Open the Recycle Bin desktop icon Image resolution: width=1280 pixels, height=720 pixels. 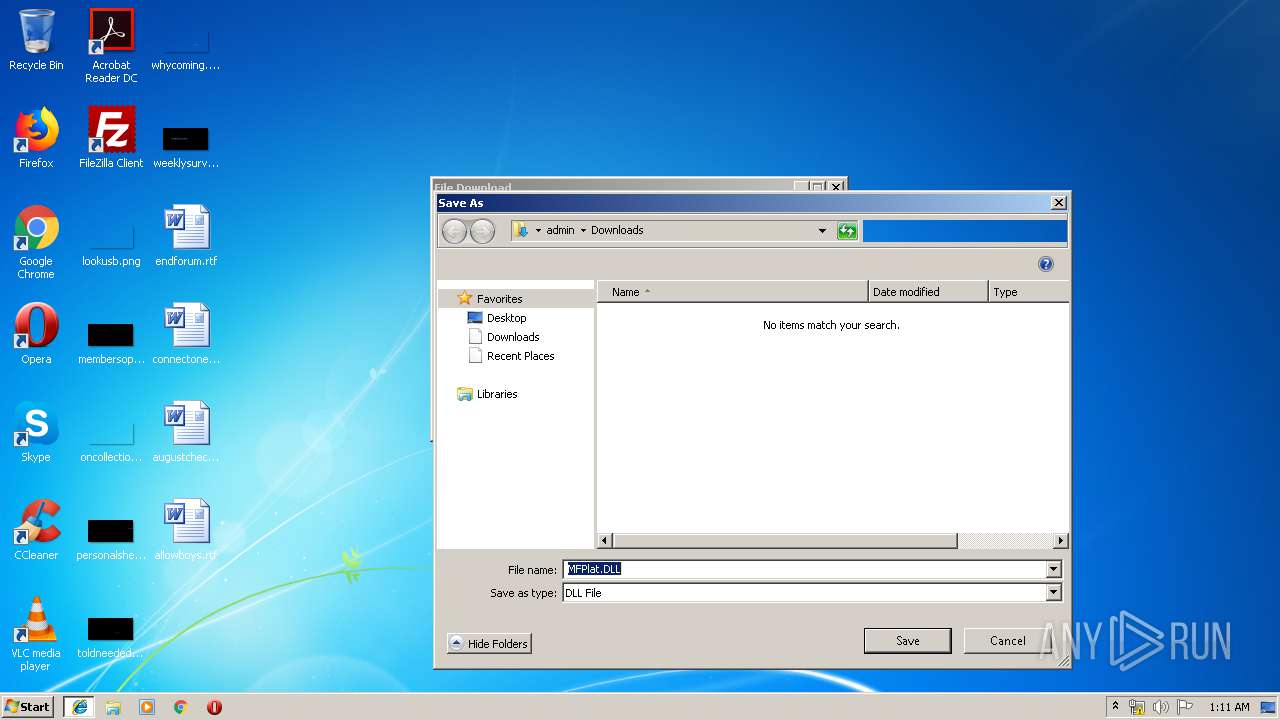(x=36, y=41)
